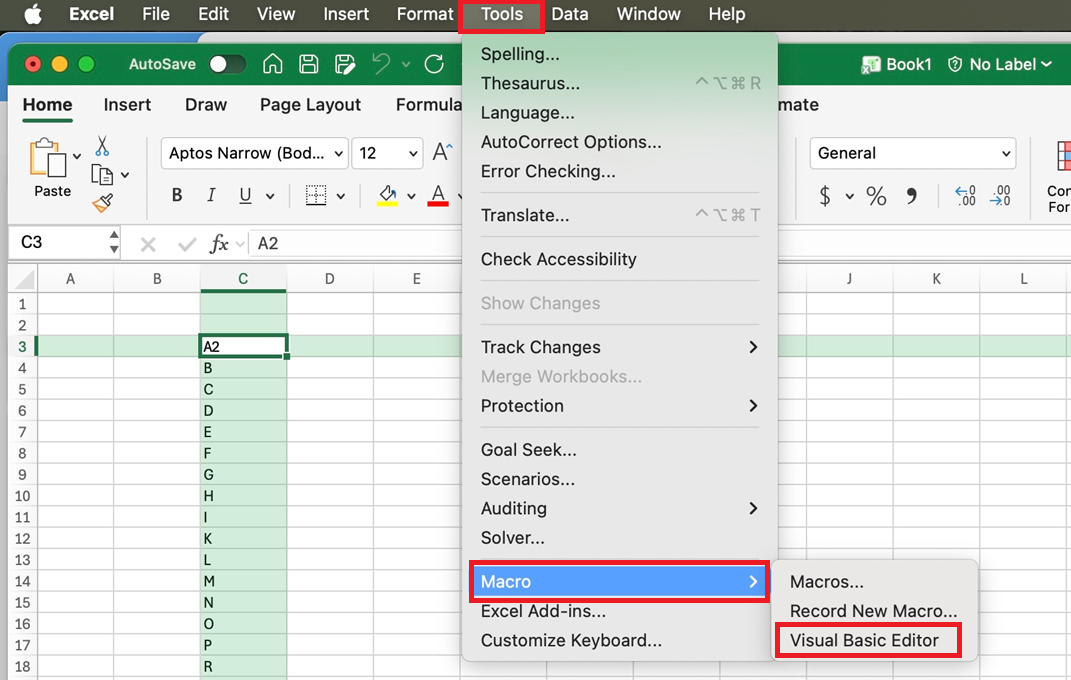This screenshot has width=1071, height=680.
Task: Cancel formula entry with X icon
Action: [148, 244]
